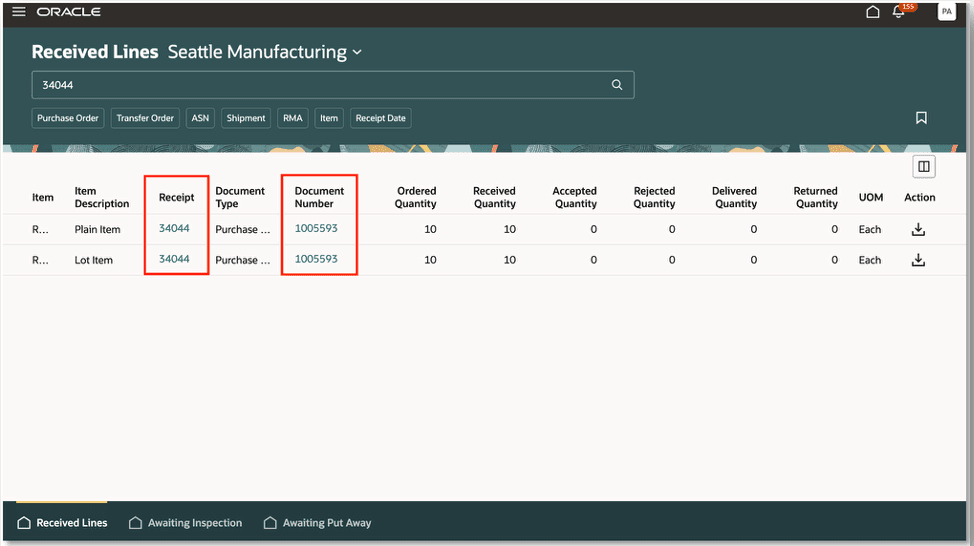Switch to the Awaiting Put Away tab
This screenshot has width=974, height=546.
pos(326,523)
